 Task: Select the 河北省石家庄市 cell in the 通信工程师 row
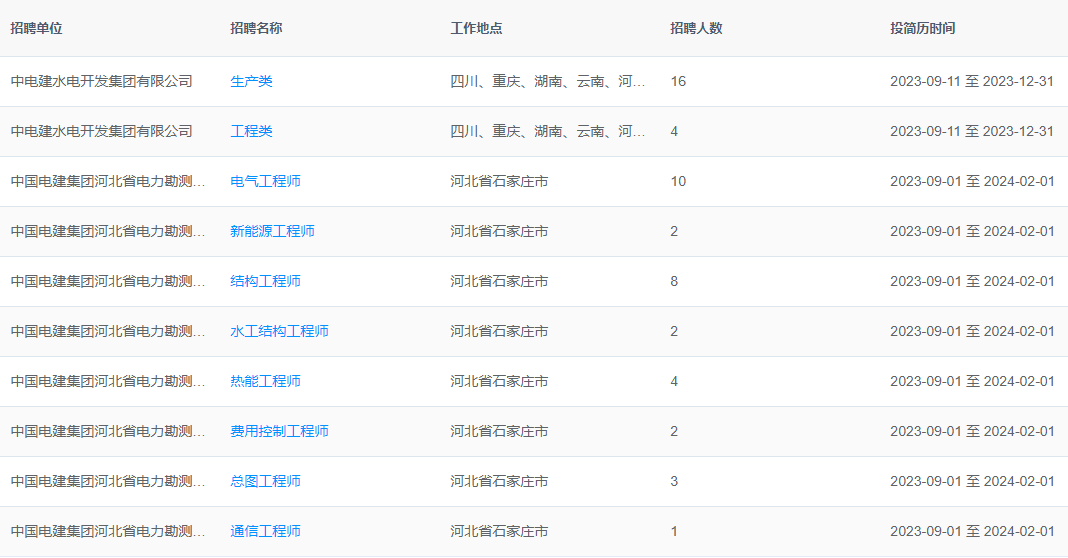tap(499, 531)
